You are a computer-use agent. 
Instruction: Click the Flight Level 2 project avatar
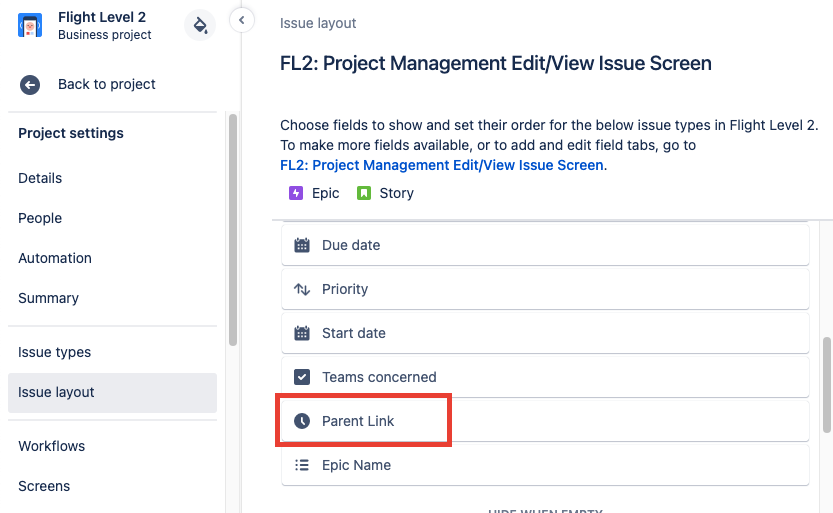click(30, 25)
